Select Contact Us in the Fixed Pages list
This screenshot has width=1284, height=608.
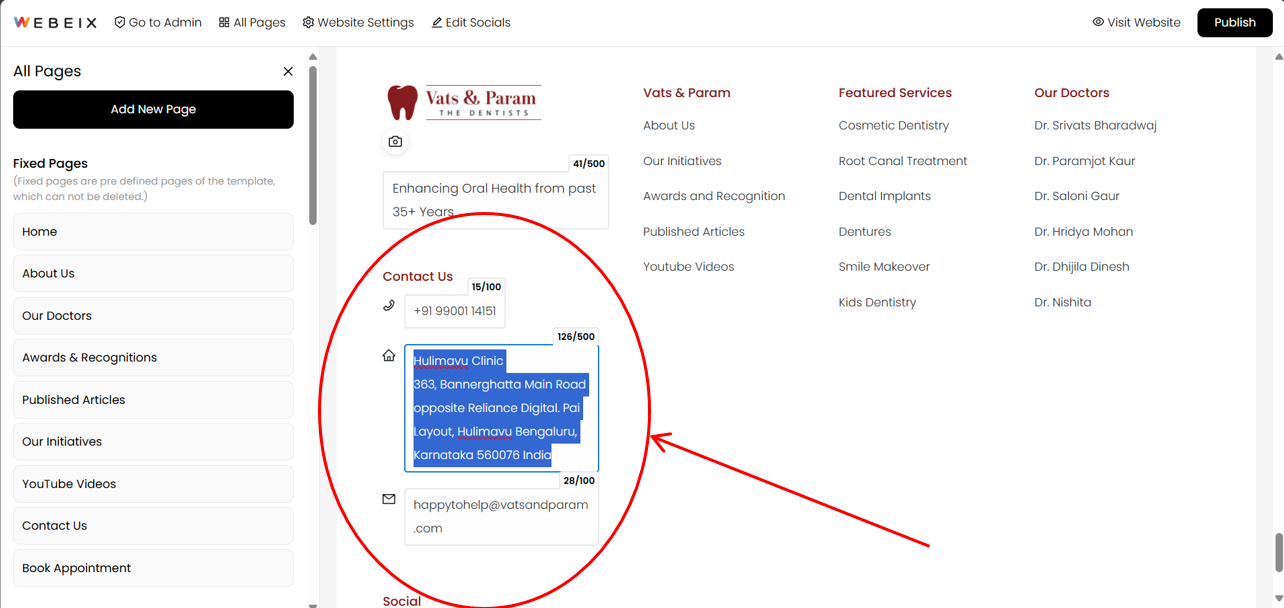[153, 525]
